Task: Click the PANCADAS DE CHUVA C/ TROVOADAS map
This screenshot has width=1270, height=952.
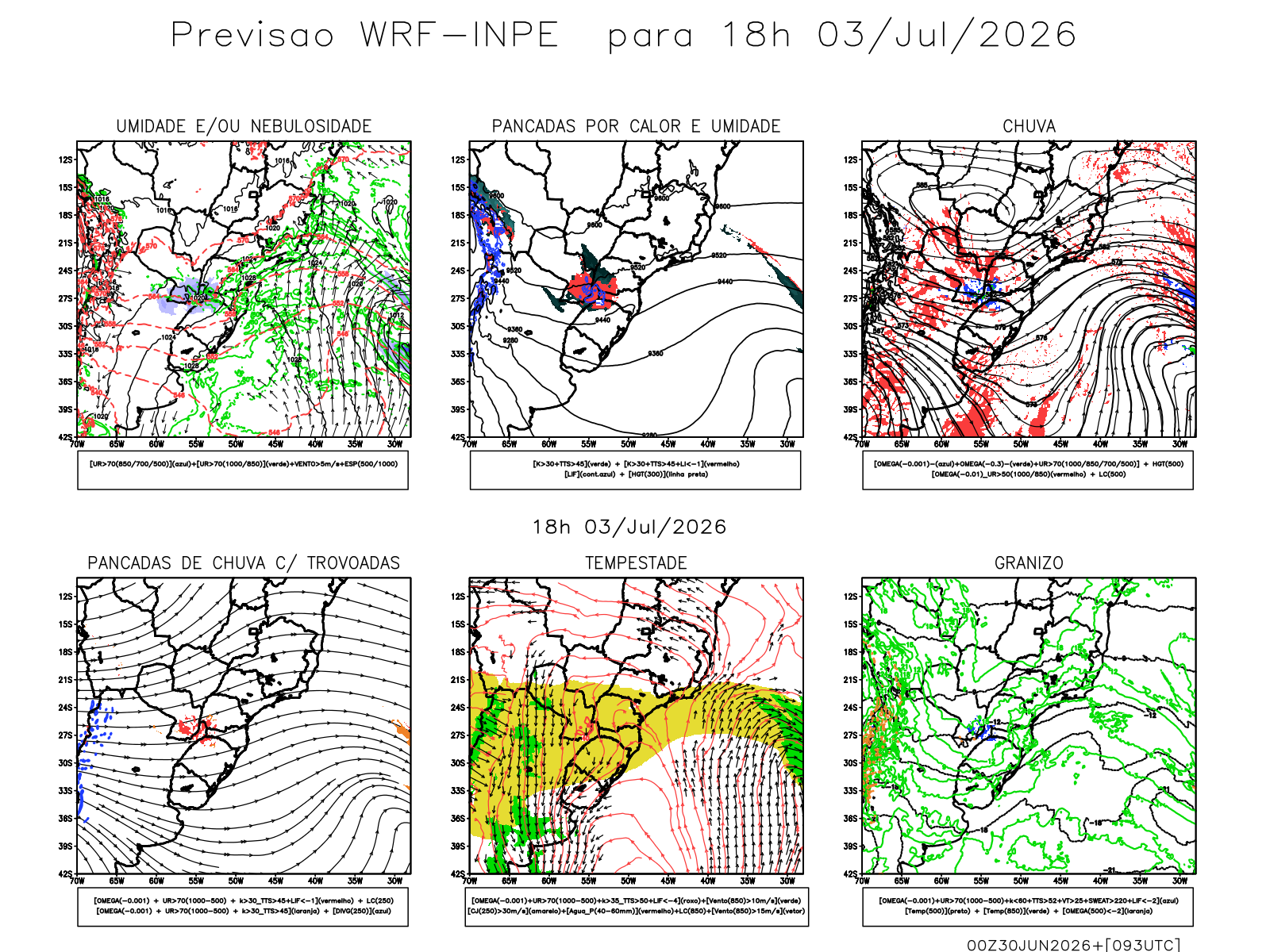Action: click(244, 726)
